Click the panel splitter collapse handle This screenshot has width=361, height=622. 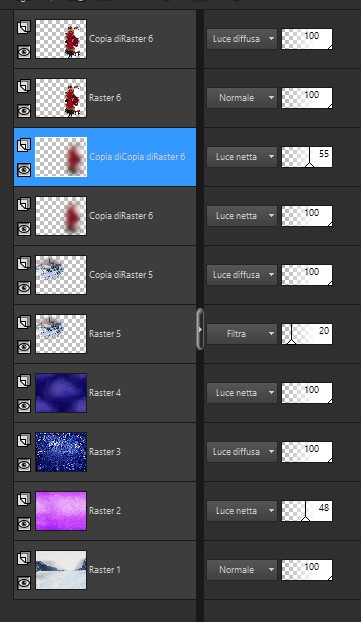point(200,329)
